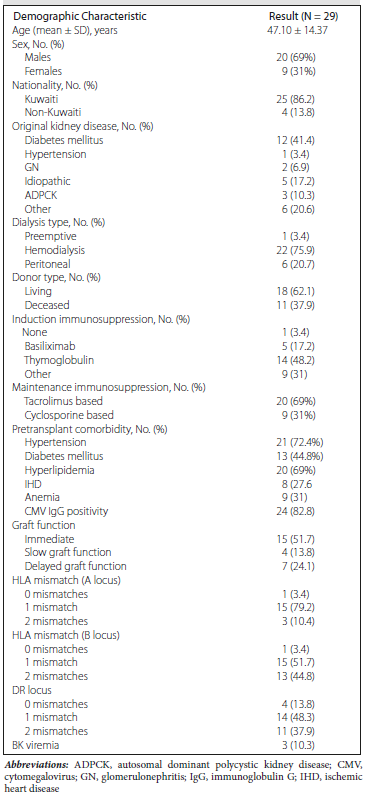
Task: Click the Delayed graft function row
Action: [x=183, y=566]
